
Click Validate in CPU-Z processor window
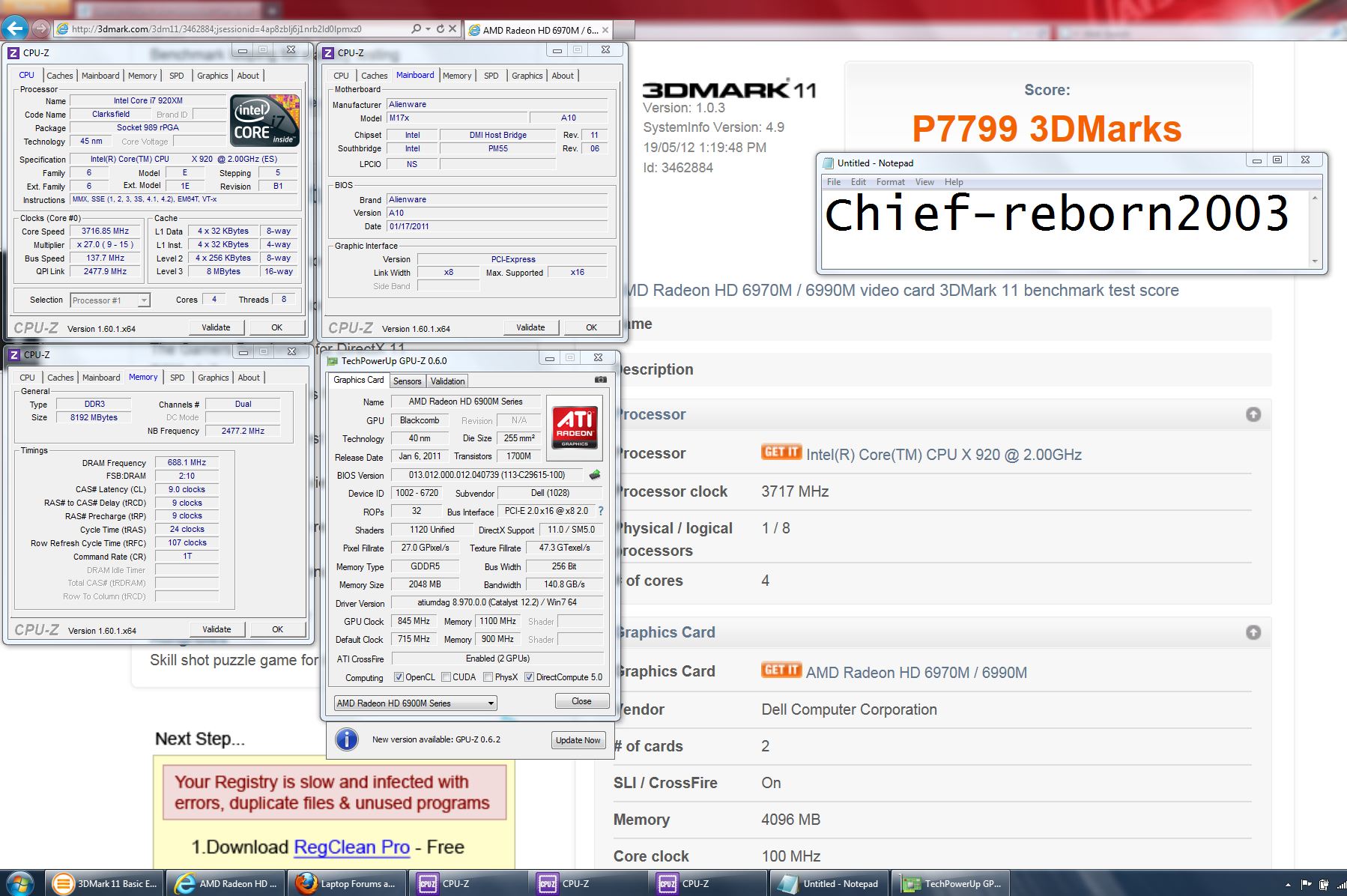(216, 327)
